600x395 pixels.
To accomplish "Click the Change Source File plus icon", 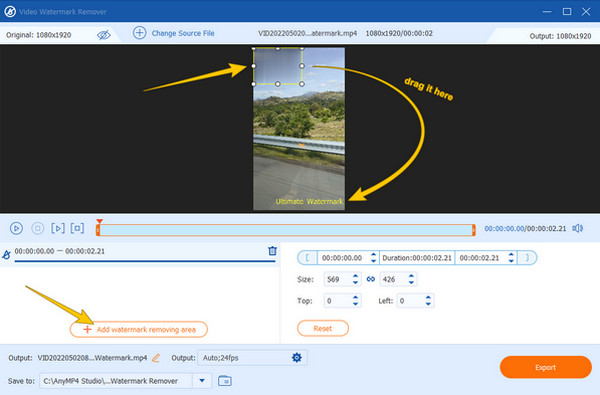I will click(139, 33).
